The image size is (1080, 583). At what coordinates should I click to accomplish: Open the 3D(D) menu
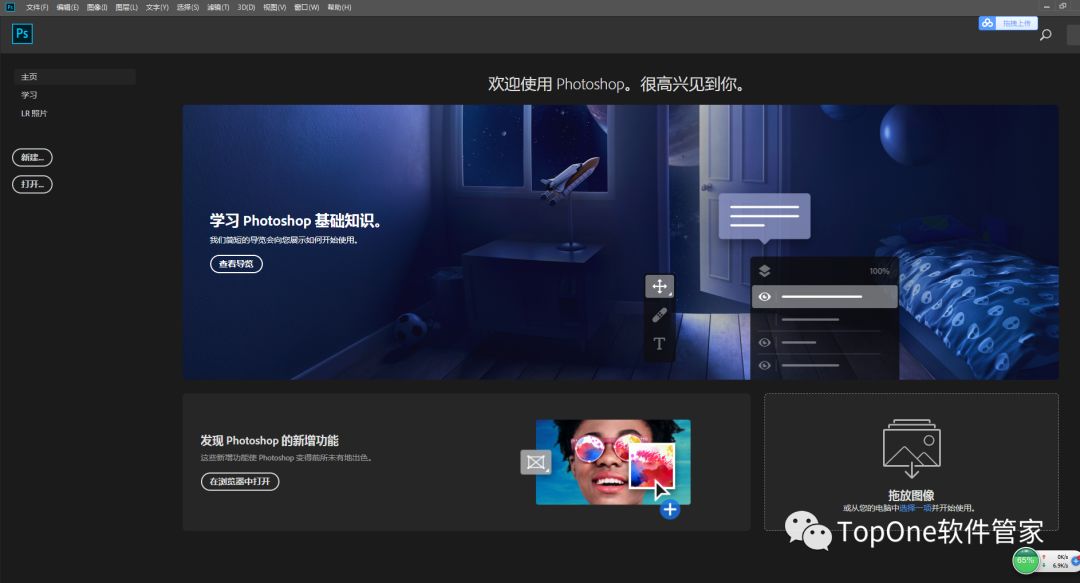[x=246, y=7]
